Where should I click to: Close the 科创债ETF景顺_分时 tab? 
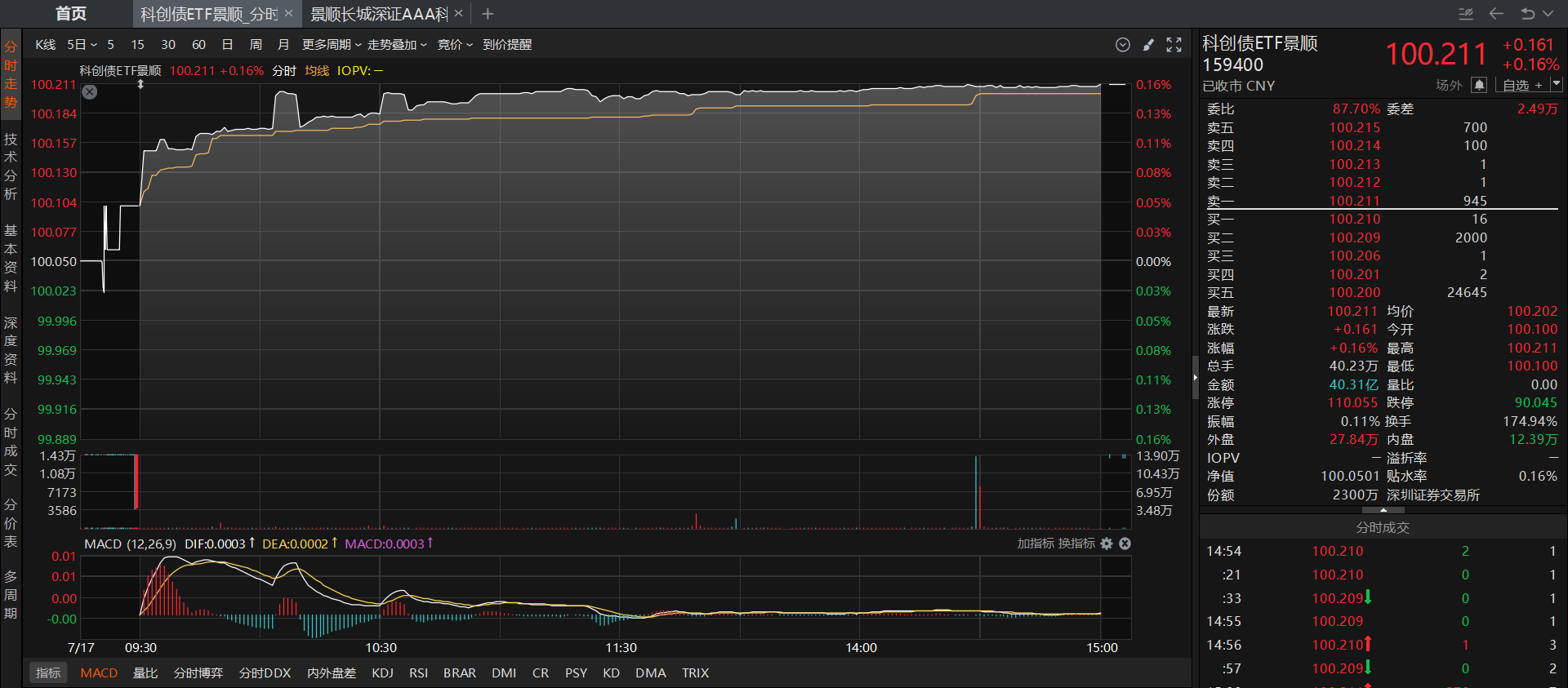[x=288, y=13]
